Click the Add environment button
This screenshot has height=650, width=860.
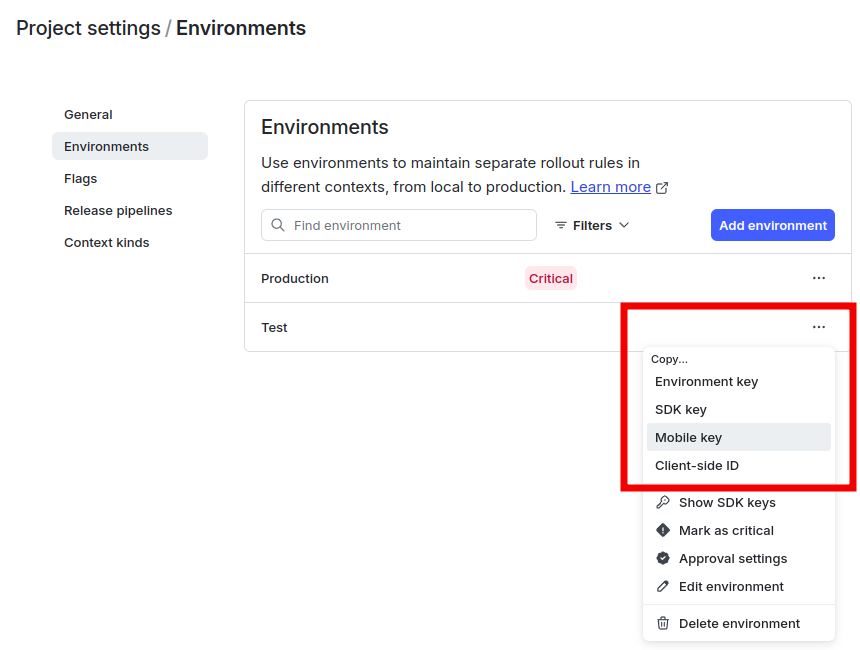point(772,225)
